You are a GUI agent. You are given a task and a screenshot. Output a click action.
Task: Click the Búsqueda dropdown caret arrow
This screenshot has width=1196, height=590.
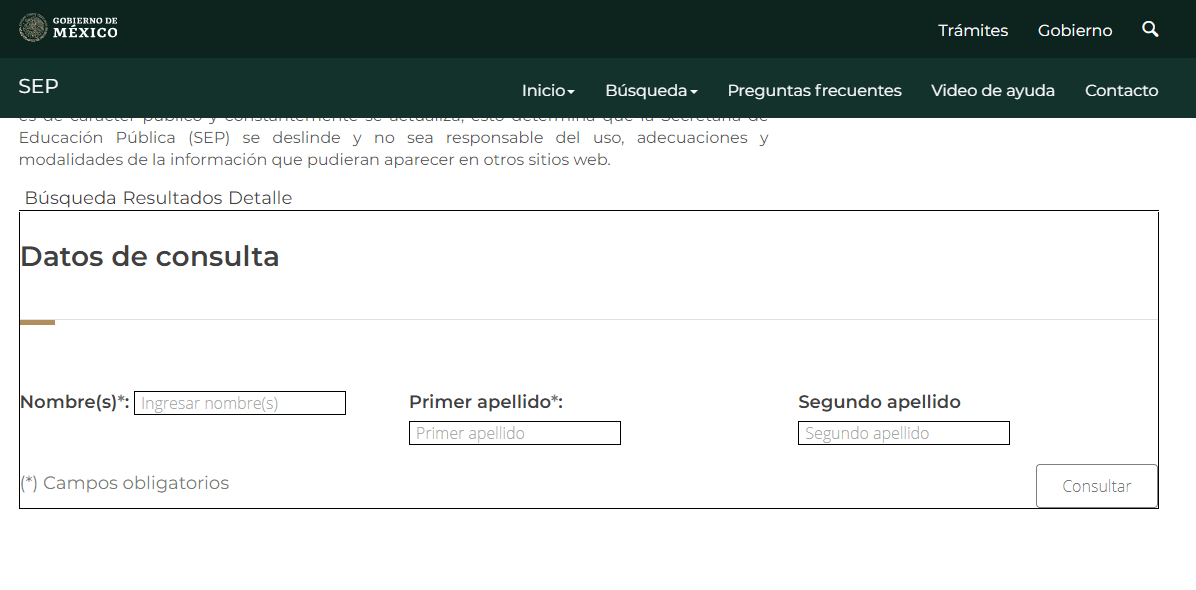click(693, 92)
